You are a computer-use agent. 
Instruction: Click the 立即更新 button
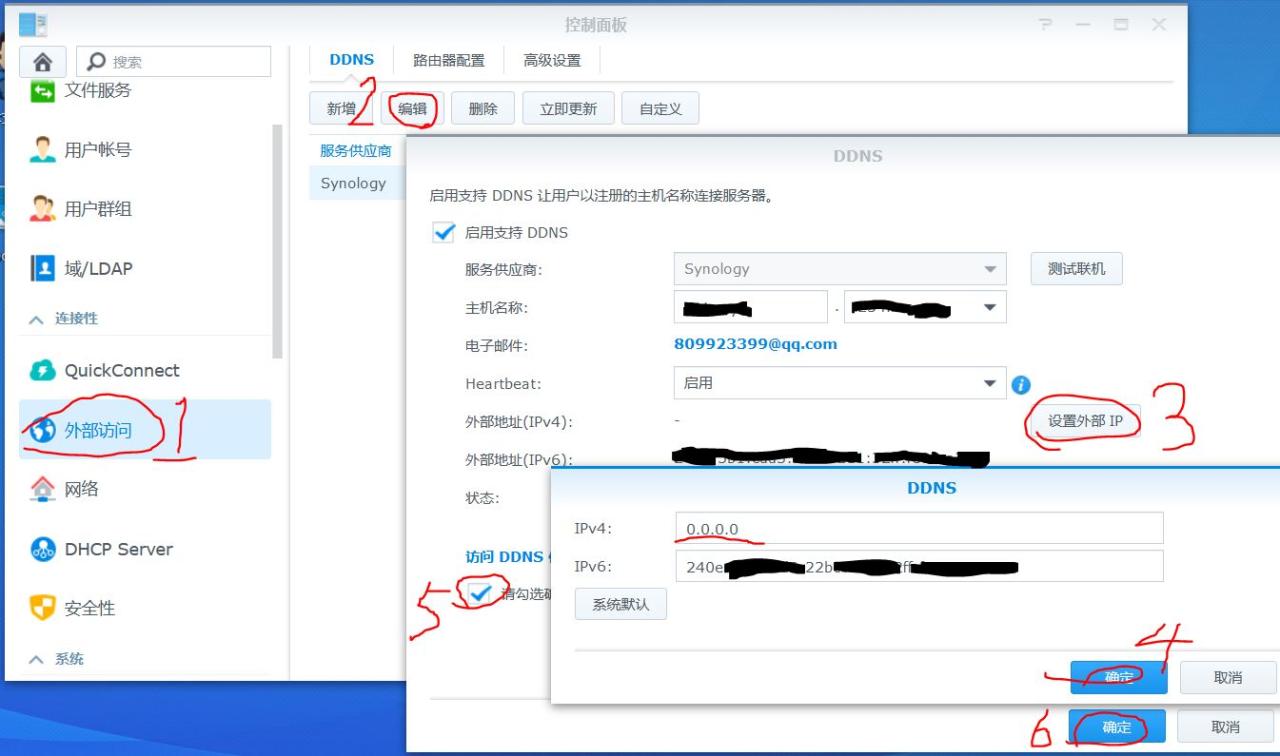(568, 109)
